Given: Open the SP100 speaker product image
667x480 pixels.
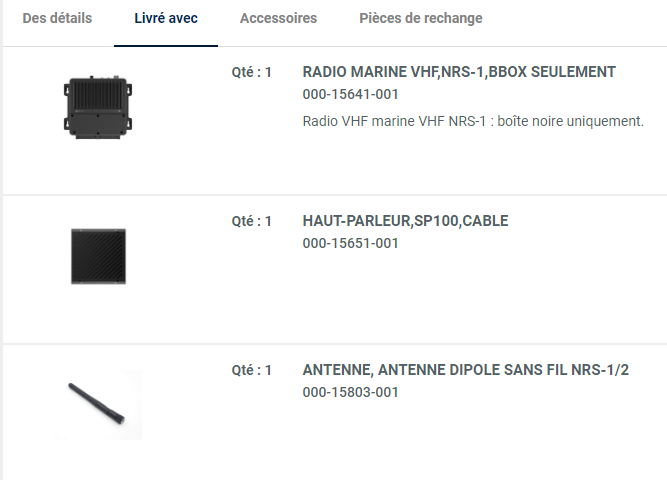Looking at the screenshot, I should coord(98,255).
